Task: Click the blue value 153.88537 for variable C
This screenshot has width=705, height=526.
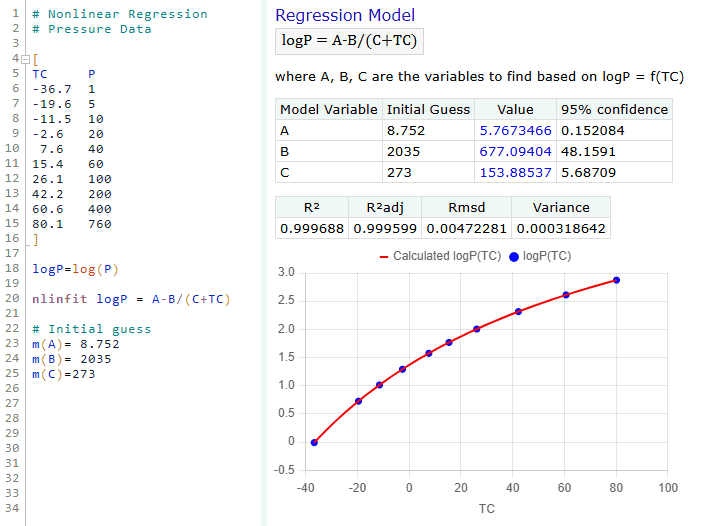Action: tap(515, 172)
